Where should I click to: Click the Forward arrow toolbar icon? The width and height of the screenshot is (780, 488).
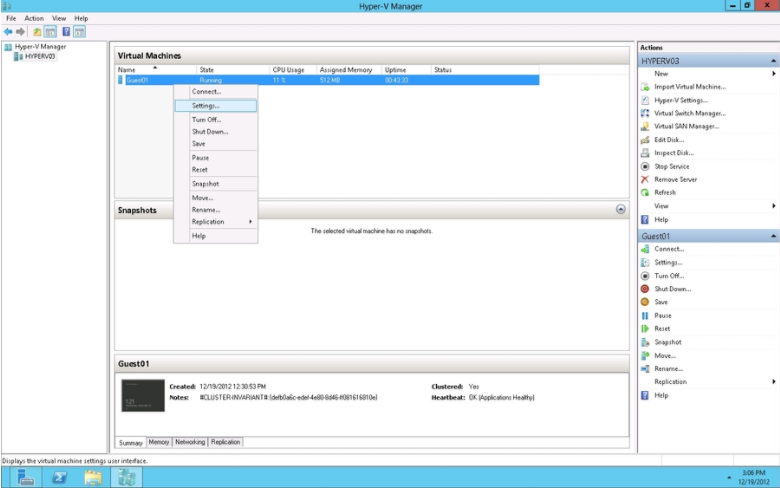[20, 32]
